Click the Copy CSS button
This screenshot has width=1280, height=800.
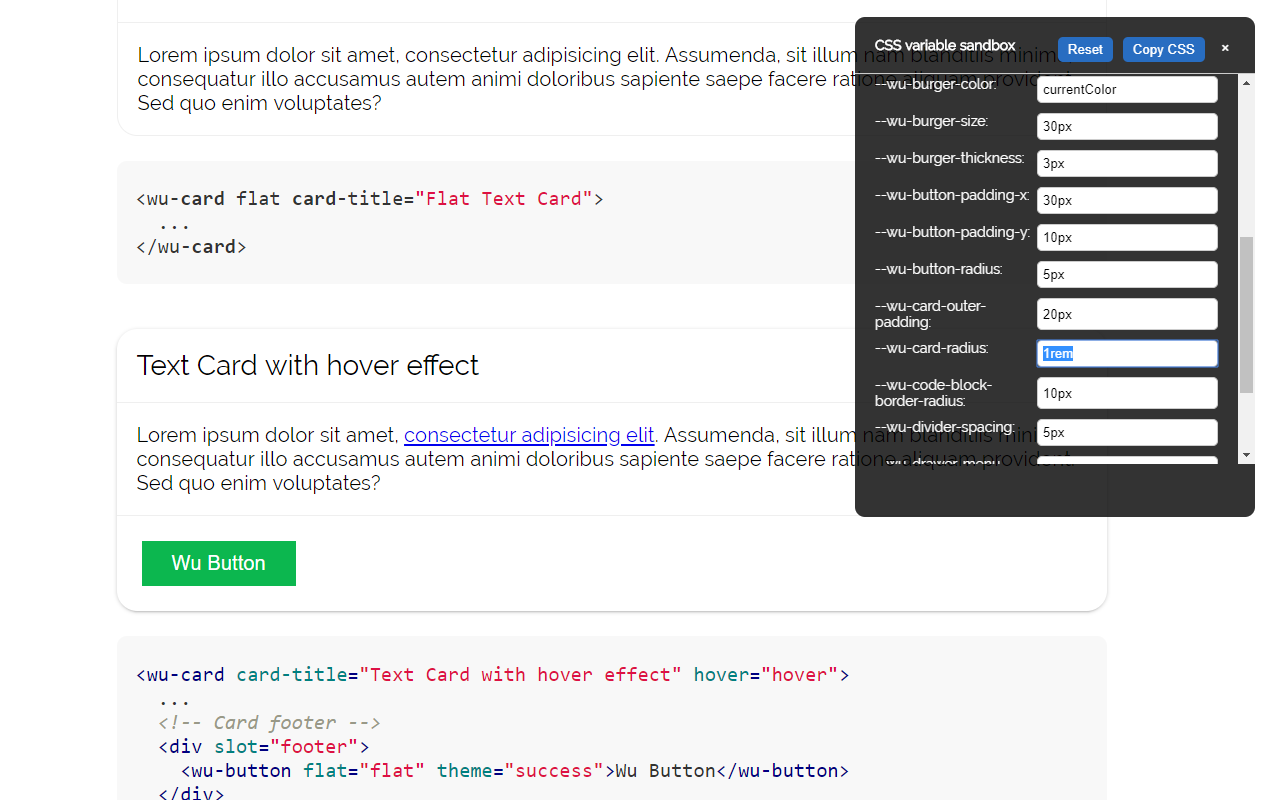tap(1163, 49)
